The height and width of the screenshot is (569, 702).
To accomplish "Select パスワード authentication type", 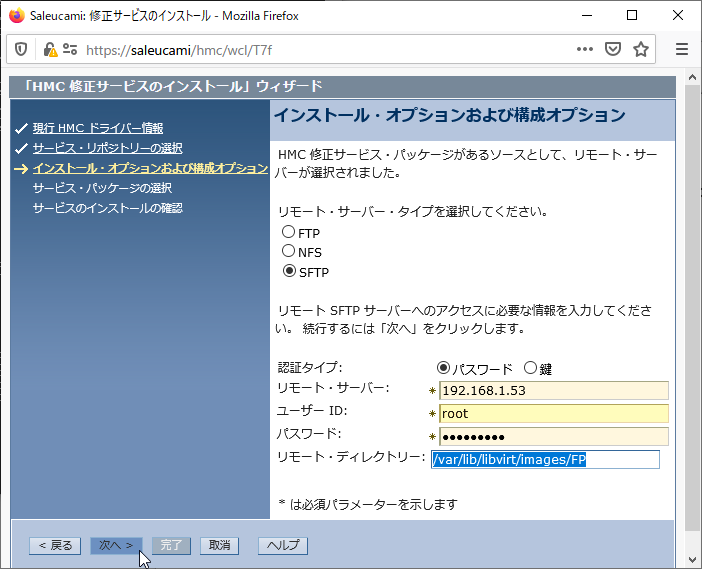I will 444,368.
